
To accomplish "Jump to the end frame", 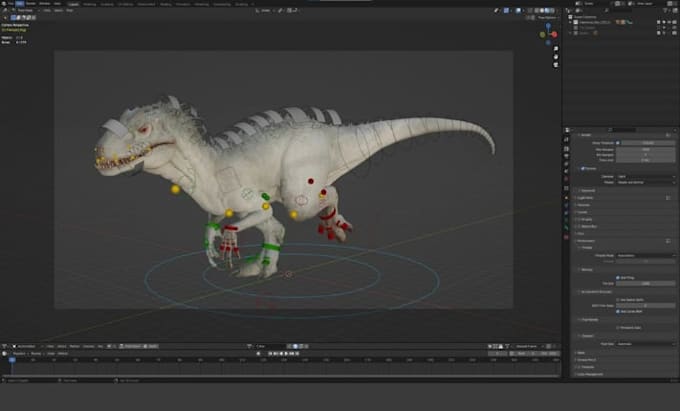I will 298,353.
